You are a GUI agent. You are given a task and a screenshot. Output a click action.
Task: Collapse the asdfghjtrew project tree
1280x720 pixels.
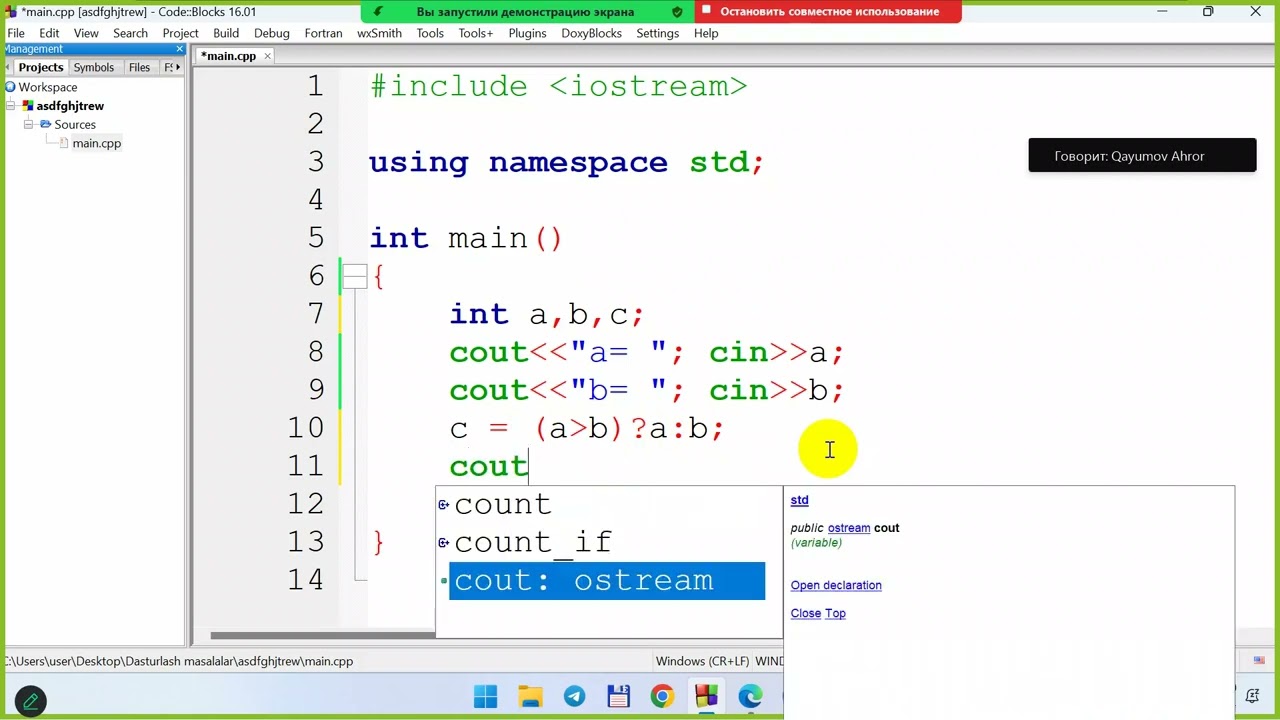(12, 106)
